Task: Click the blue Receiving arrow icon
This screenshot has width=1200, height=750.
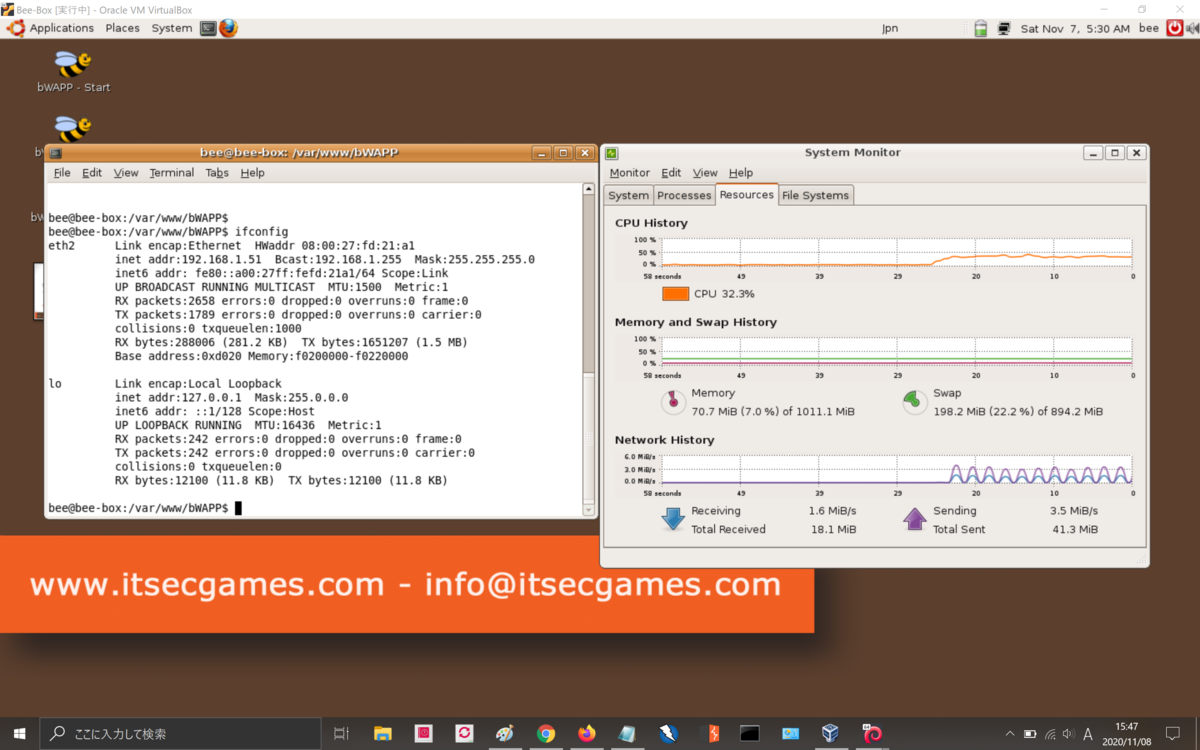Action: pos(673,519)
